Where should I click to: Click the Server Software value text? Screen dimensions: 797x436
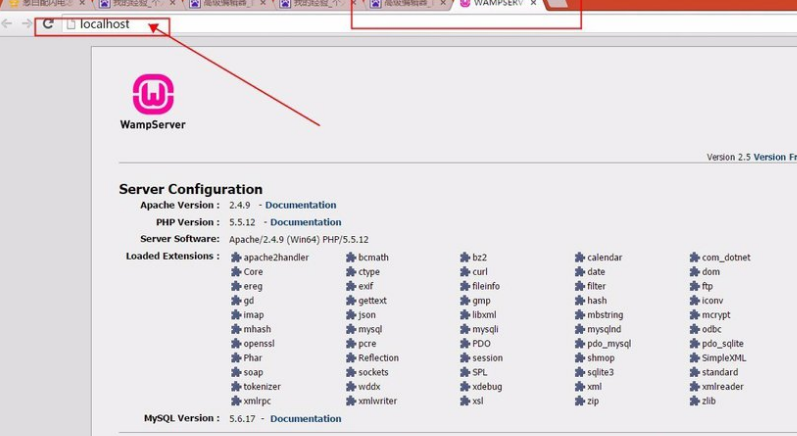click(299, 239)
